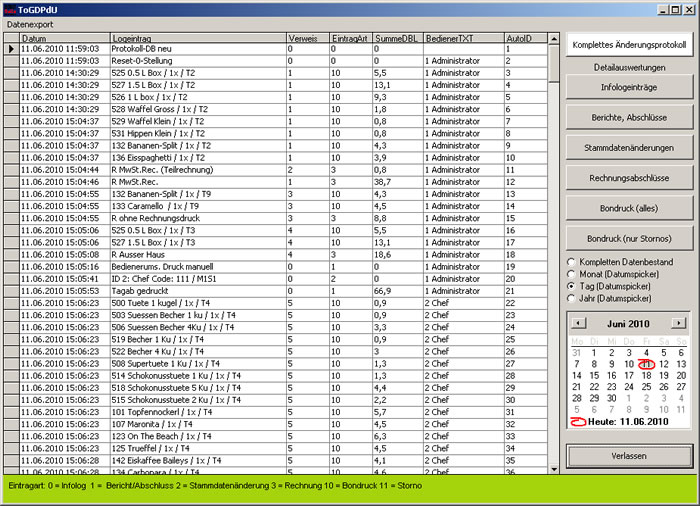This screenshot has width=700, height=506.
Task: Pick circled day 11 in calendar
Action: (x=646, y=364)
